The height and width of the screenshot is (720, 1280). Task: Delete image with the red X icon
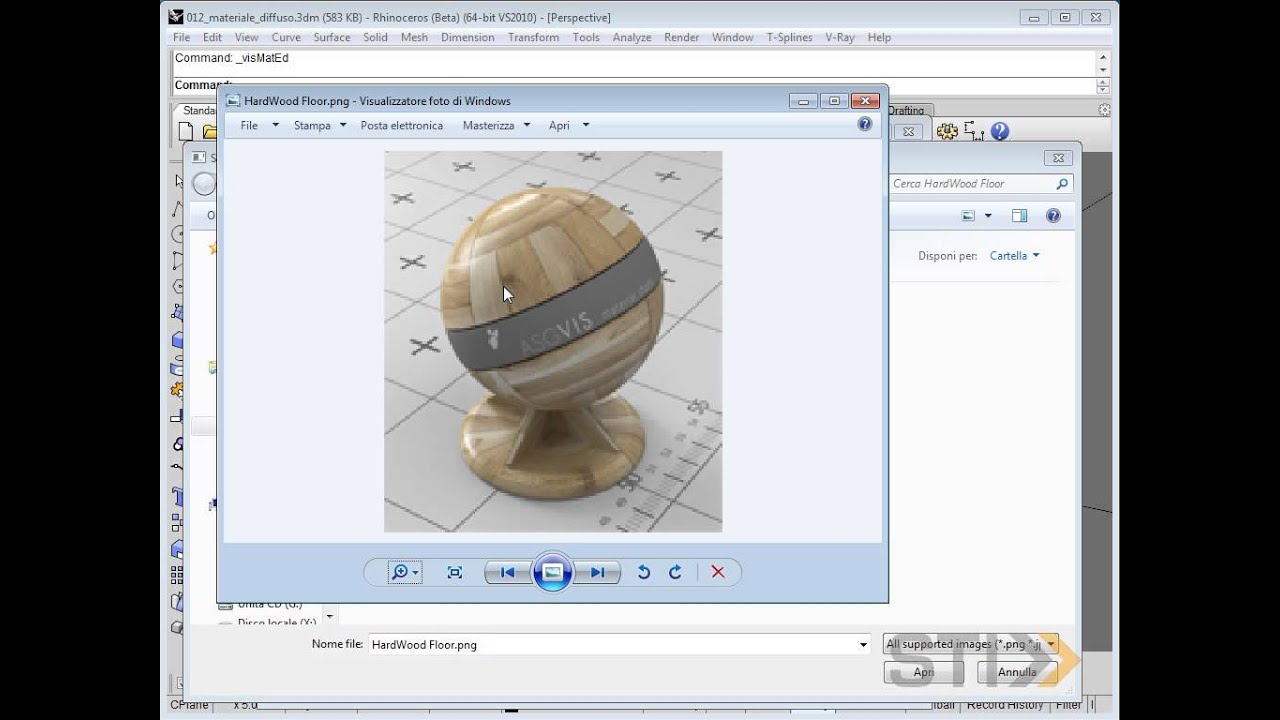[x=718, y=572]
